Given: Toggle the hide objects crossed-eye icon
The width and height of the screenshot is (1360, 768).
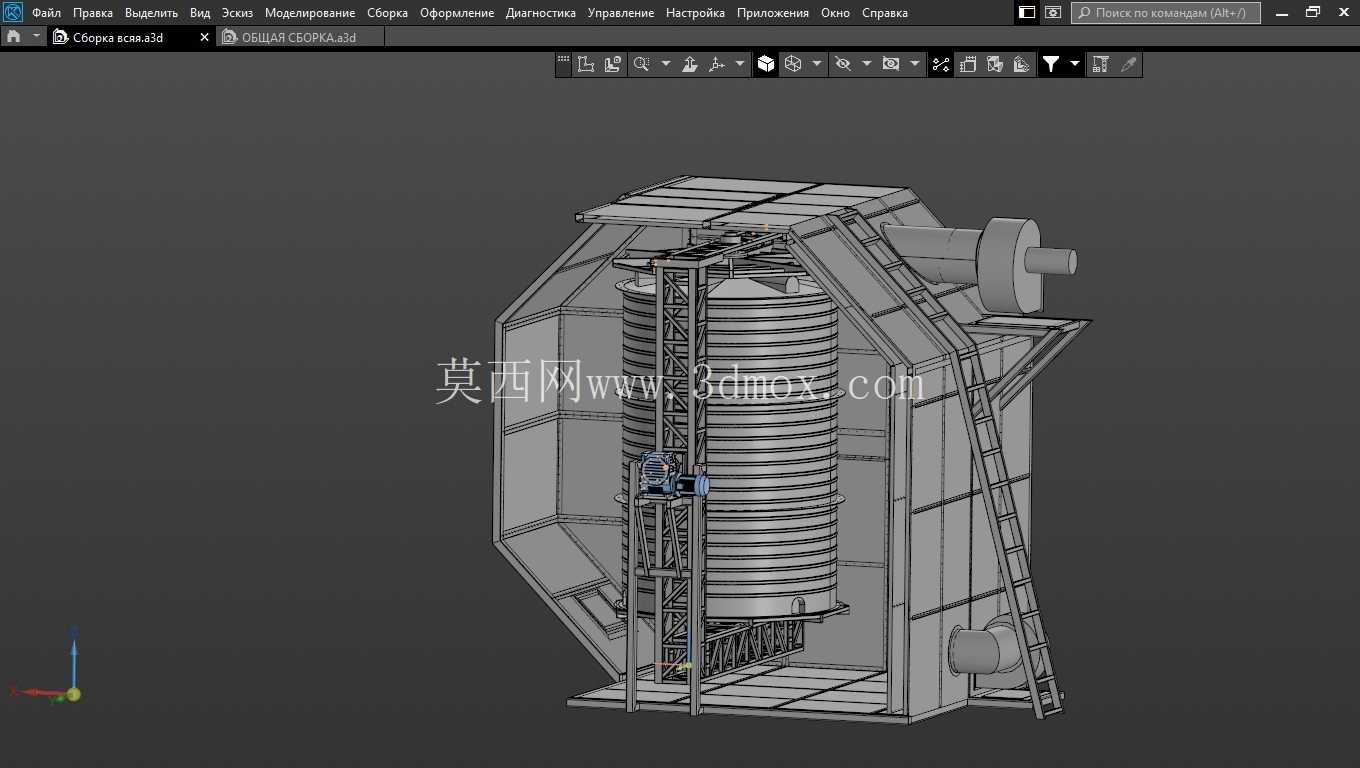Looking at the screenshot, I should [843, 64].
